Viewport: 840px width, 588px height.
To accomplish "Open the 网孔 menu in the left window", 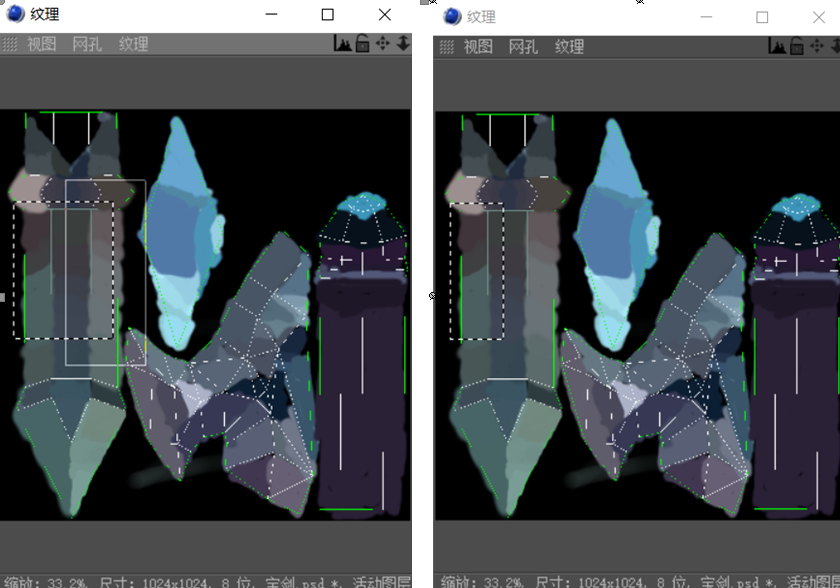I will tap(87, 44).
